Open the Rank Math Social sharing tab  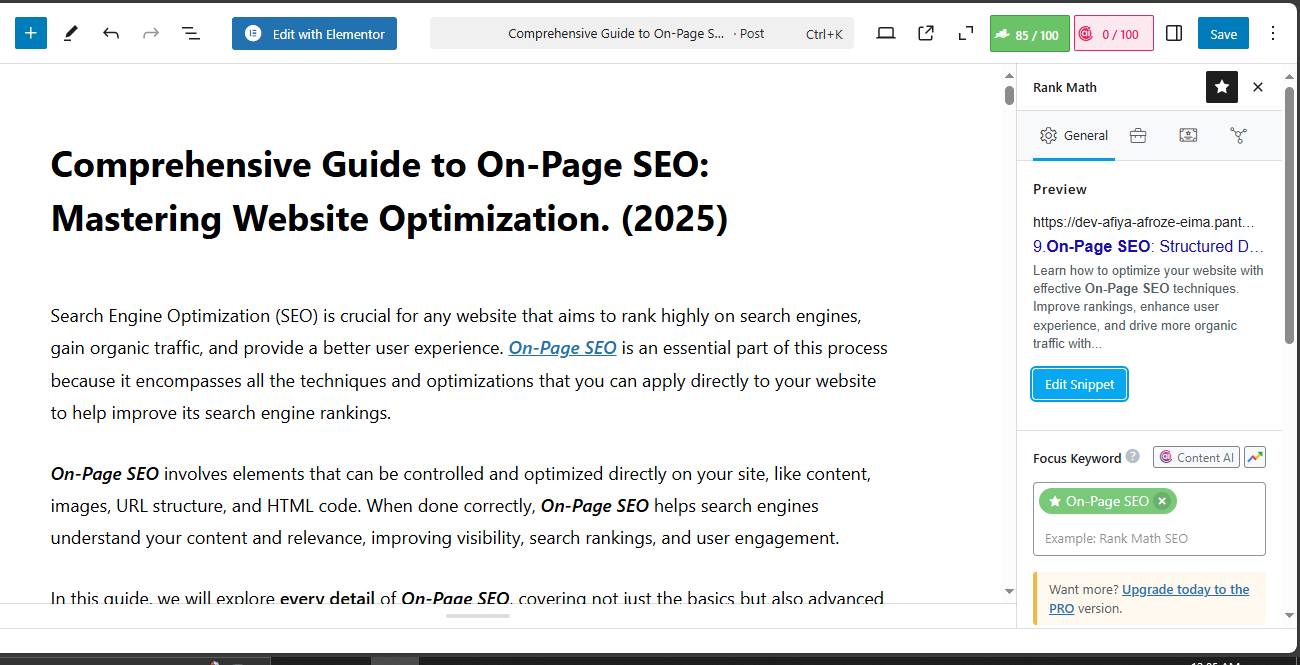point(1238,135)
